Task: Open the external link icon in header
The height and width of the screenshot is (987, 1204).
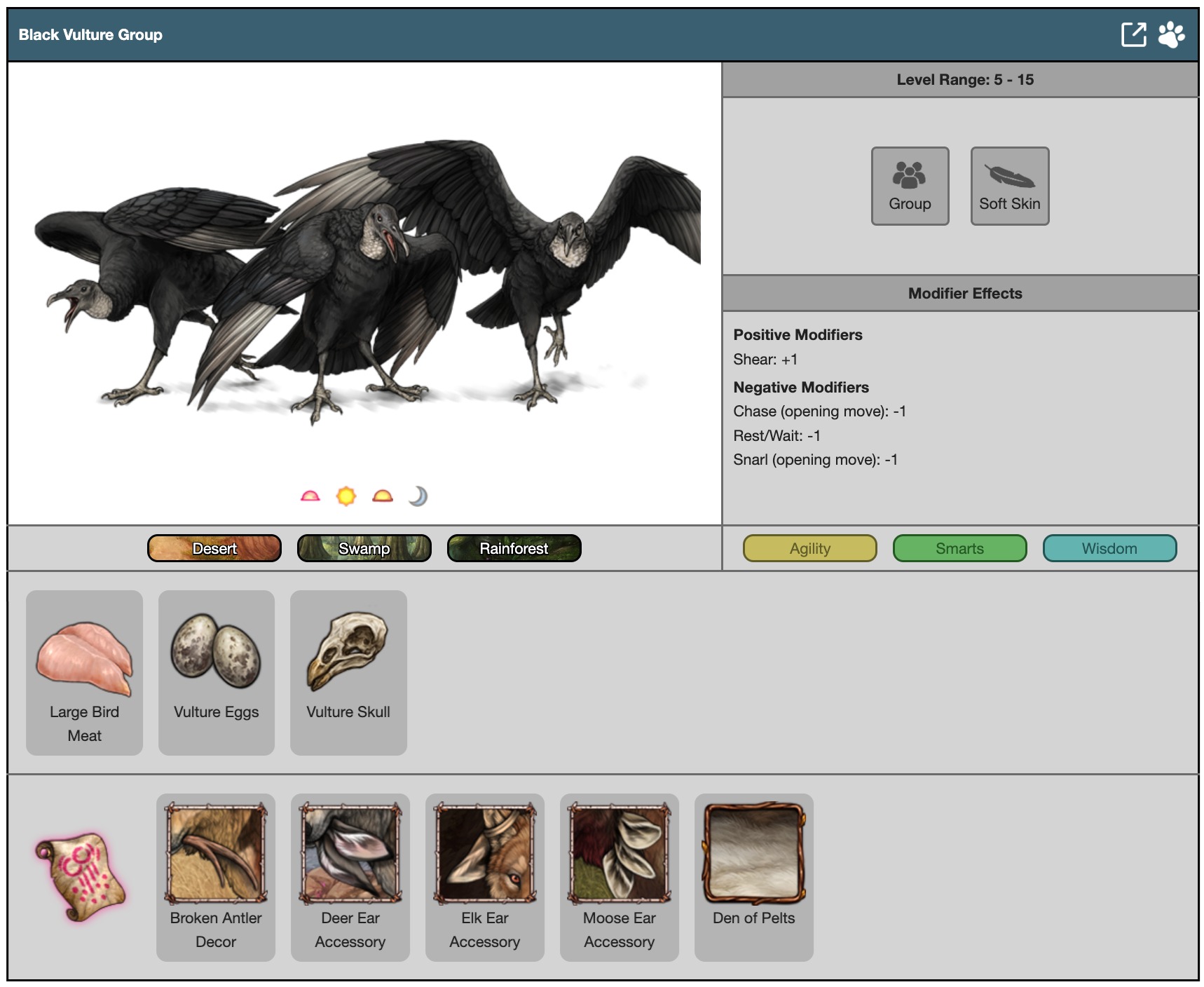Action: pos(1133,34)
